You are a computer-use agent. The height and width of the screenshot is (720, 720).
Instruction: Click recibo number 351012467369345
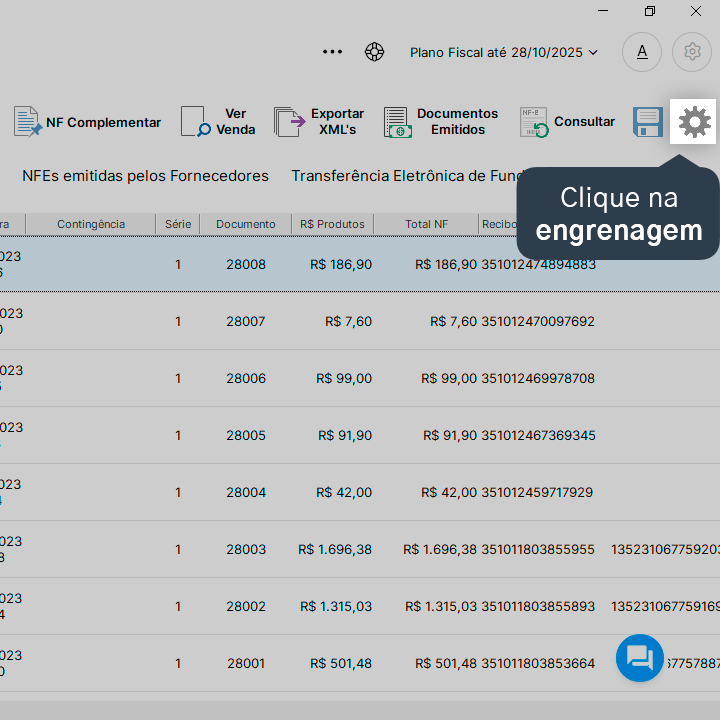pyautogui.click(x=538, y=435)
